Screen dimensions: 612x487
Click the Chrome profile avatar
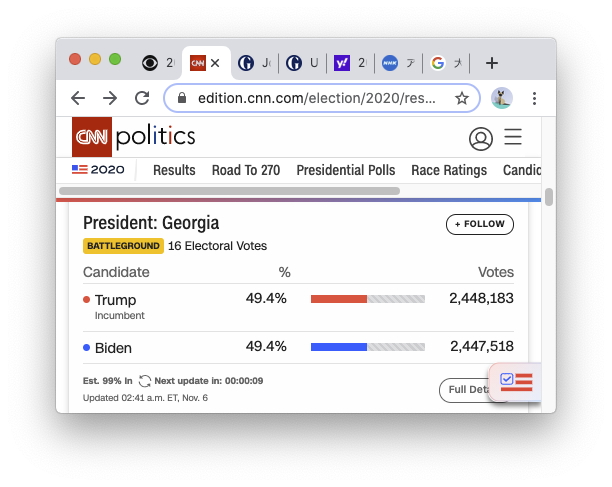(502, 98)
